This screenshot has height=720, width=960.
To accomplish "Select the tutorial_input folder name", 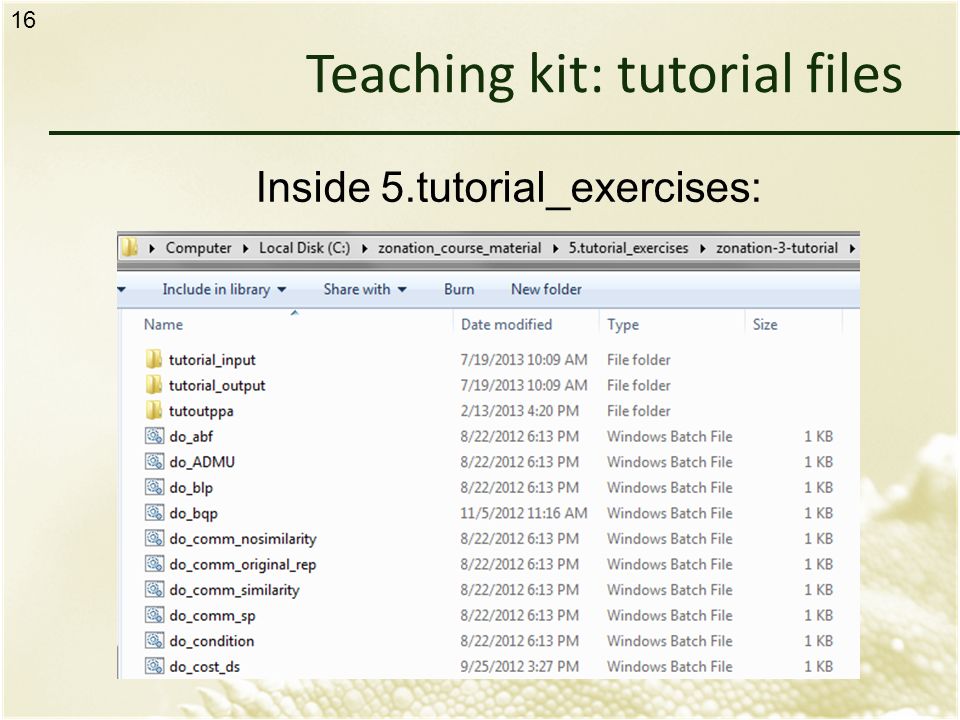I will (x=212, y=360).
